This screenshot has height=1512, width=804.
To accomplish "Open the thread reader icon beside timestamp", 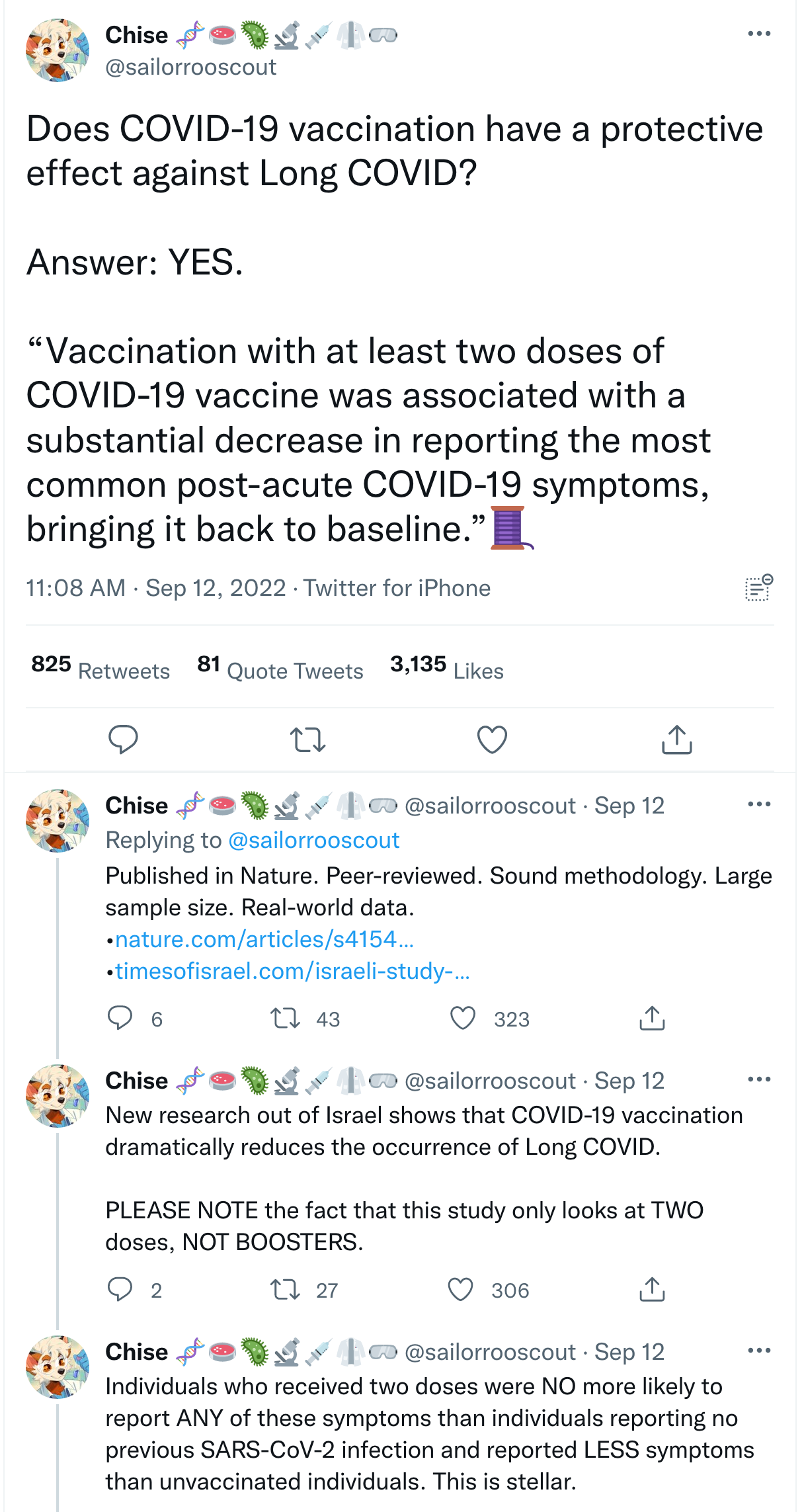I will 758,587.
